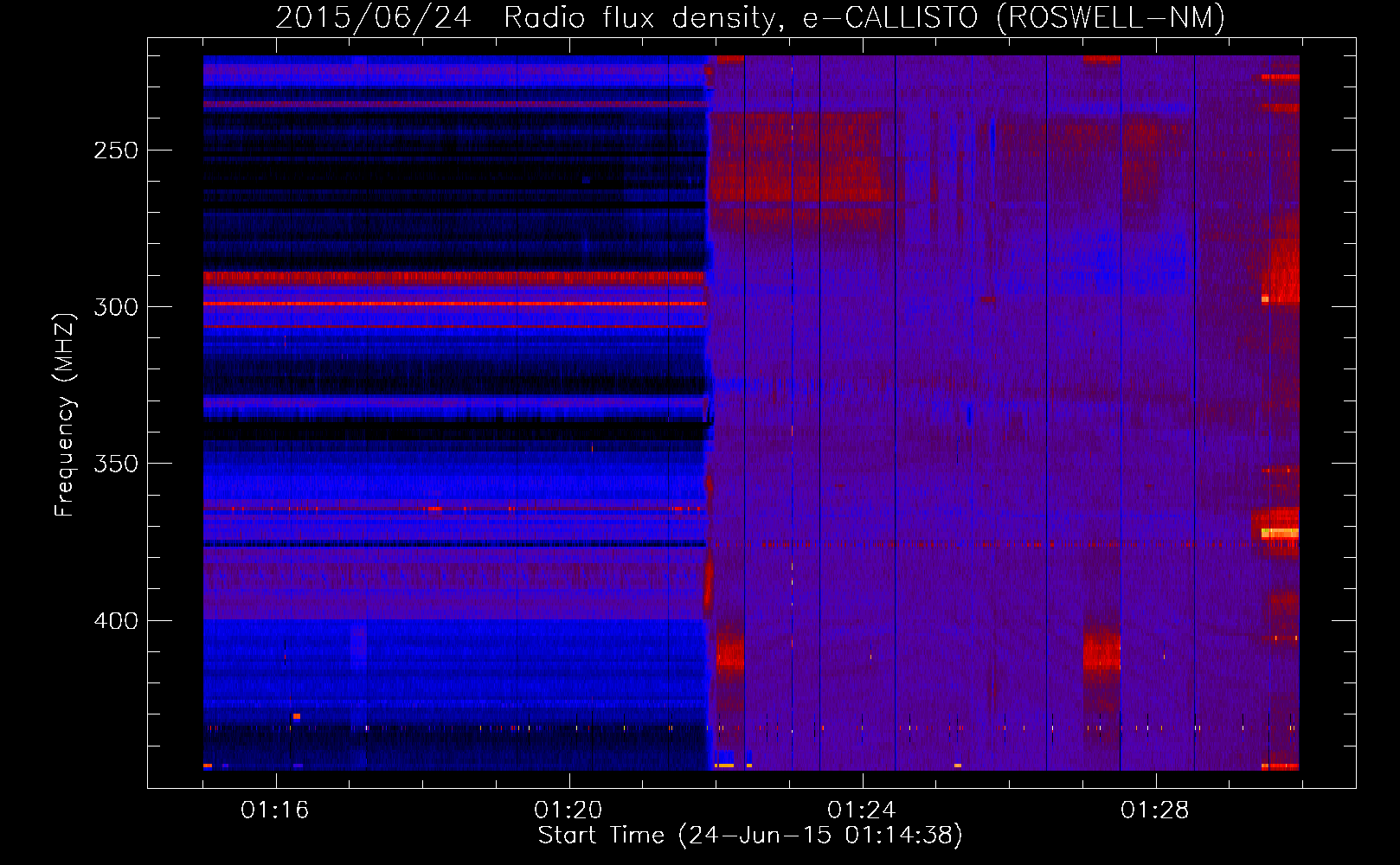Click the 01:24 time tick label
The width and height of the screenshot is (1400, 865).
(862, 810)
